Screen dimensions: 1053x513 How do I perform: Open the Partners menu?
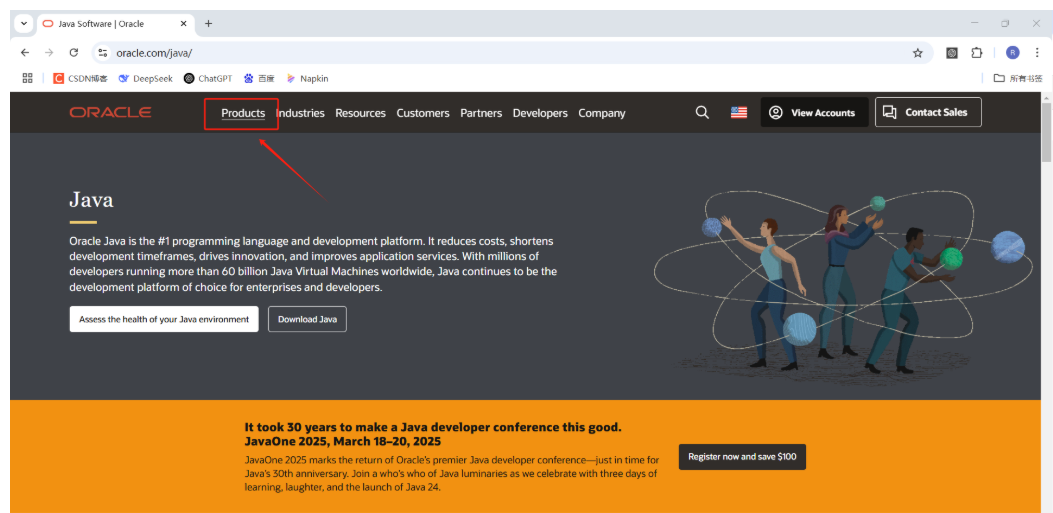tap(481, 113)
